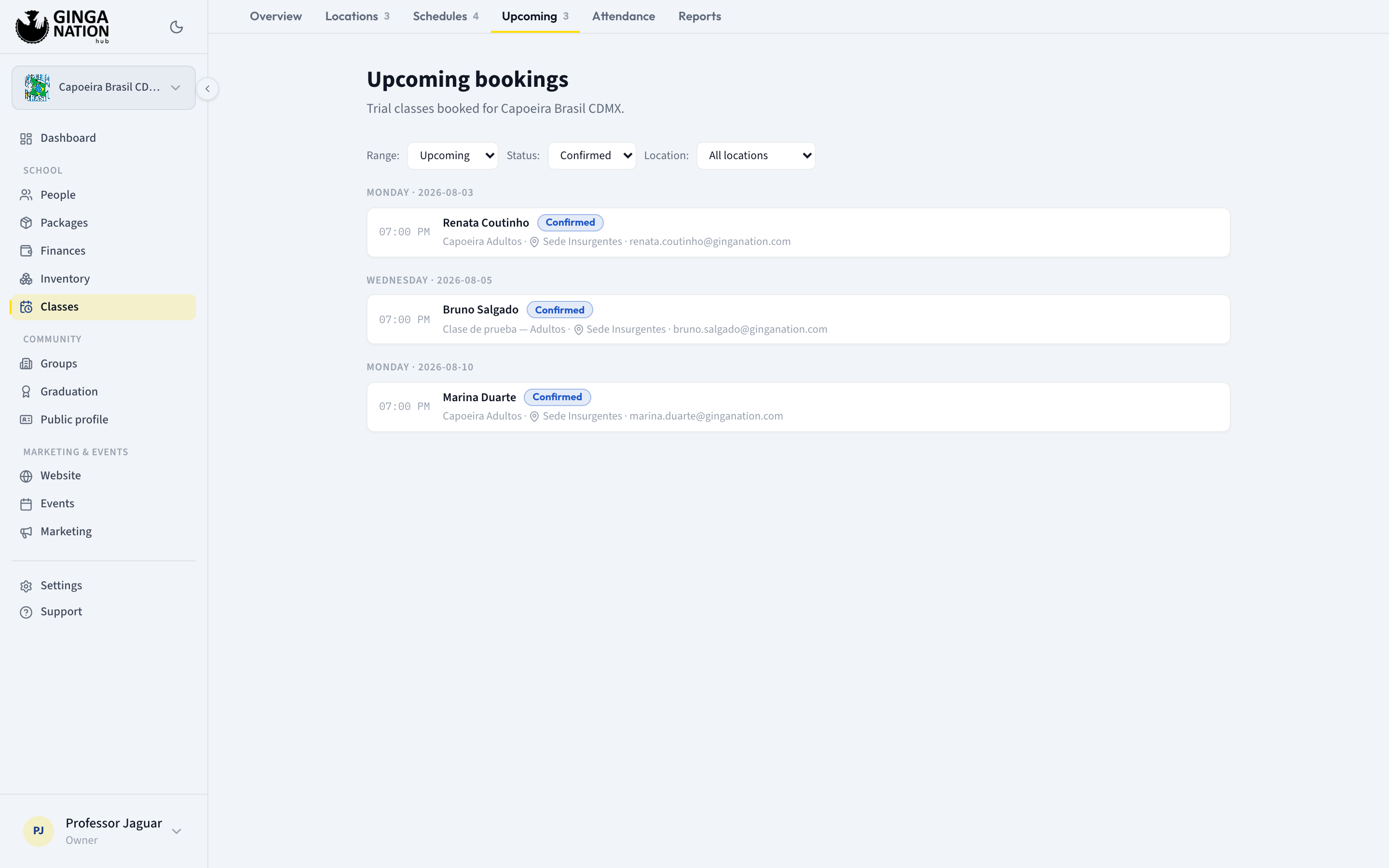Switch to the Schedules tab
The width and height of the screenshot is (1389, 868).
[x=446, y=16]
